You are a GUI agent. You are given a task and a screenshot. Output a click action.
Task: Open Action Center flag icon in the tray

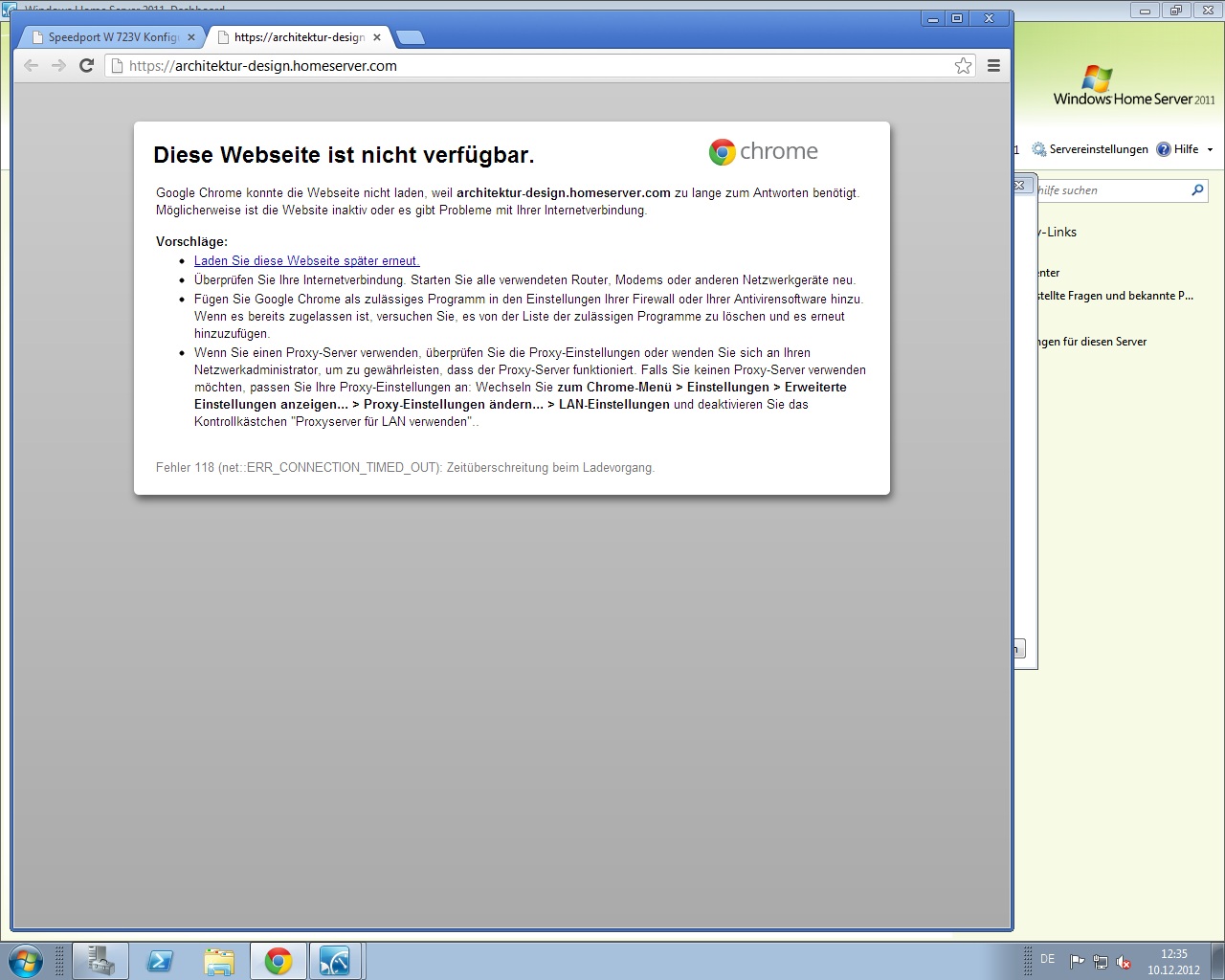point(1077,962)
